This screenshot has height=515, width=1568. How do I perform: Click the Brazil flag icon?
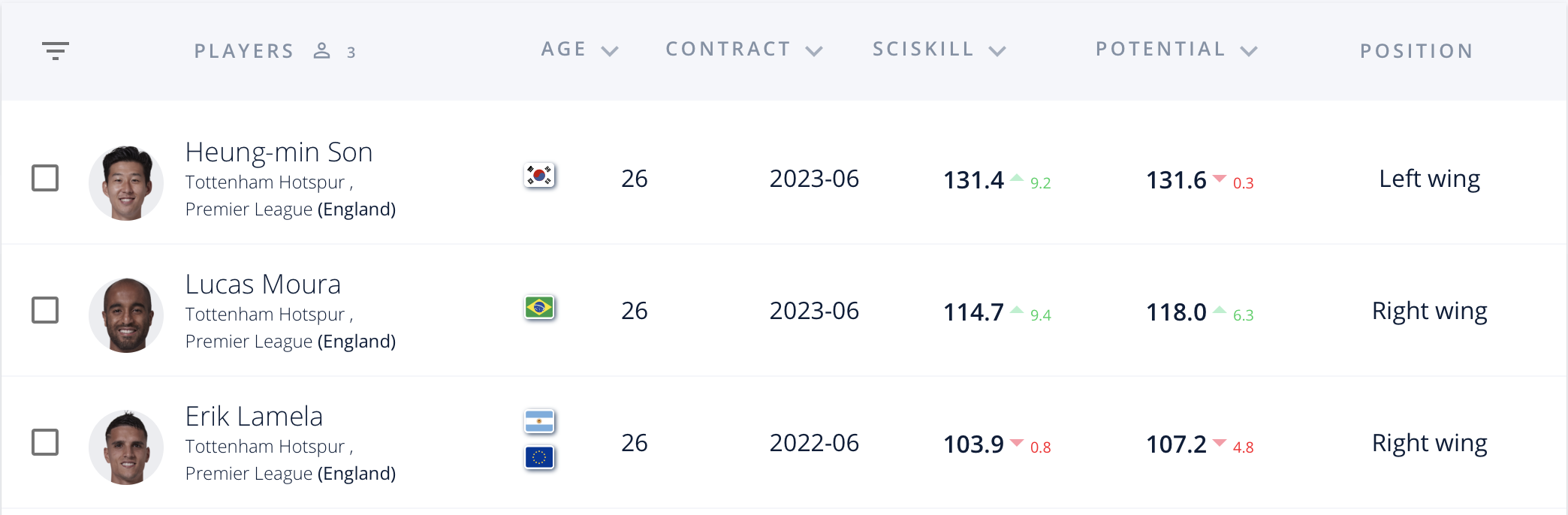[x=539, y=308]
